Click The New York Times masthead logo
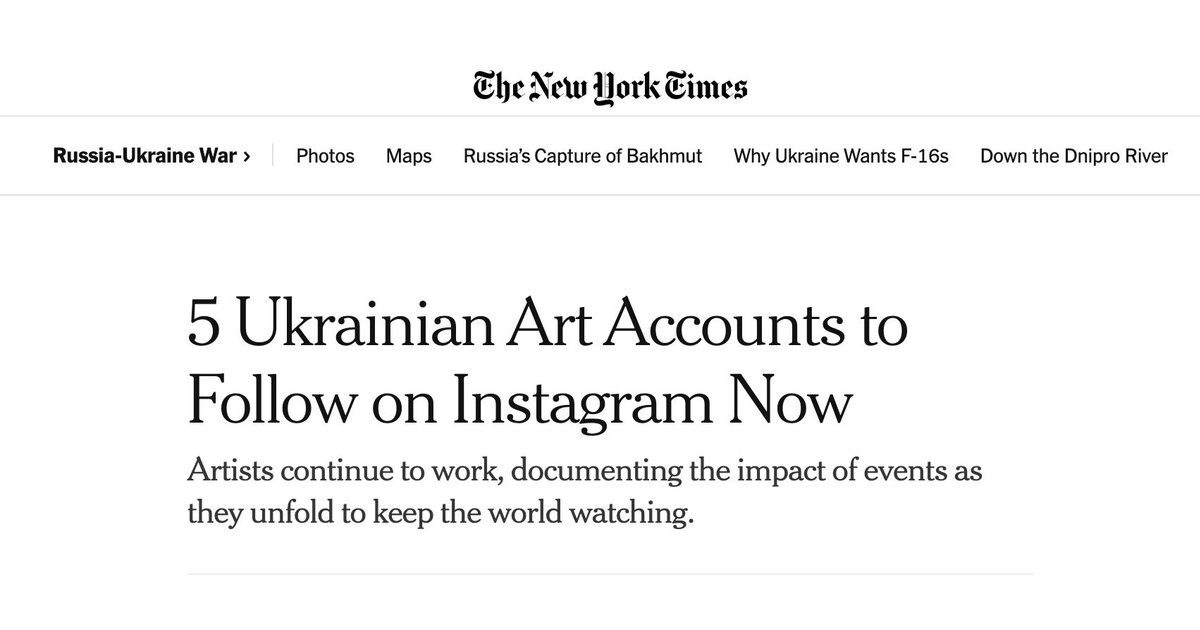 click(610, 86)
